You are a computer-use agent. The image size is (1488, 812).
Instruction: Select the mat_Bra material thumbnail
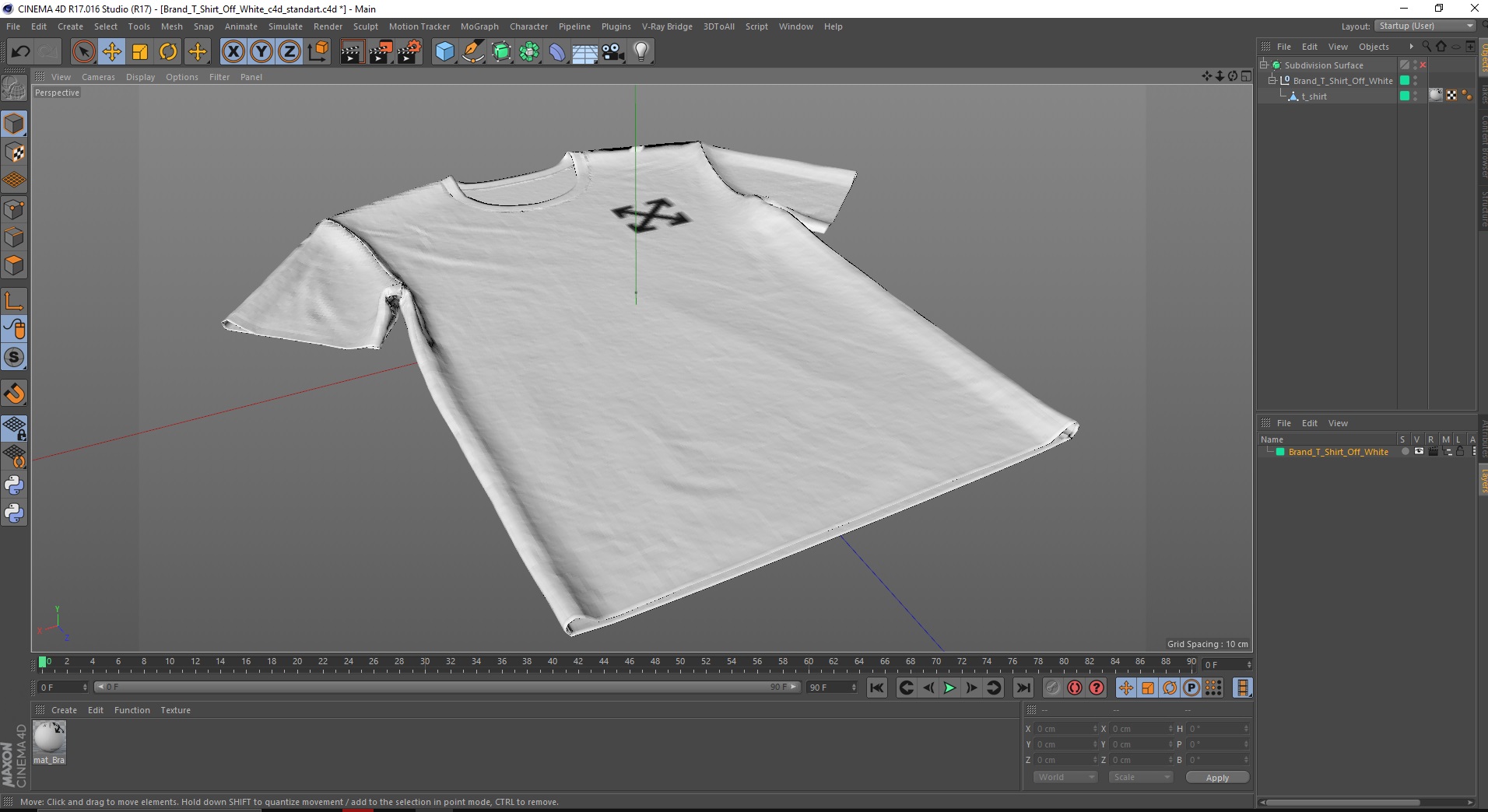click(49, 737)
